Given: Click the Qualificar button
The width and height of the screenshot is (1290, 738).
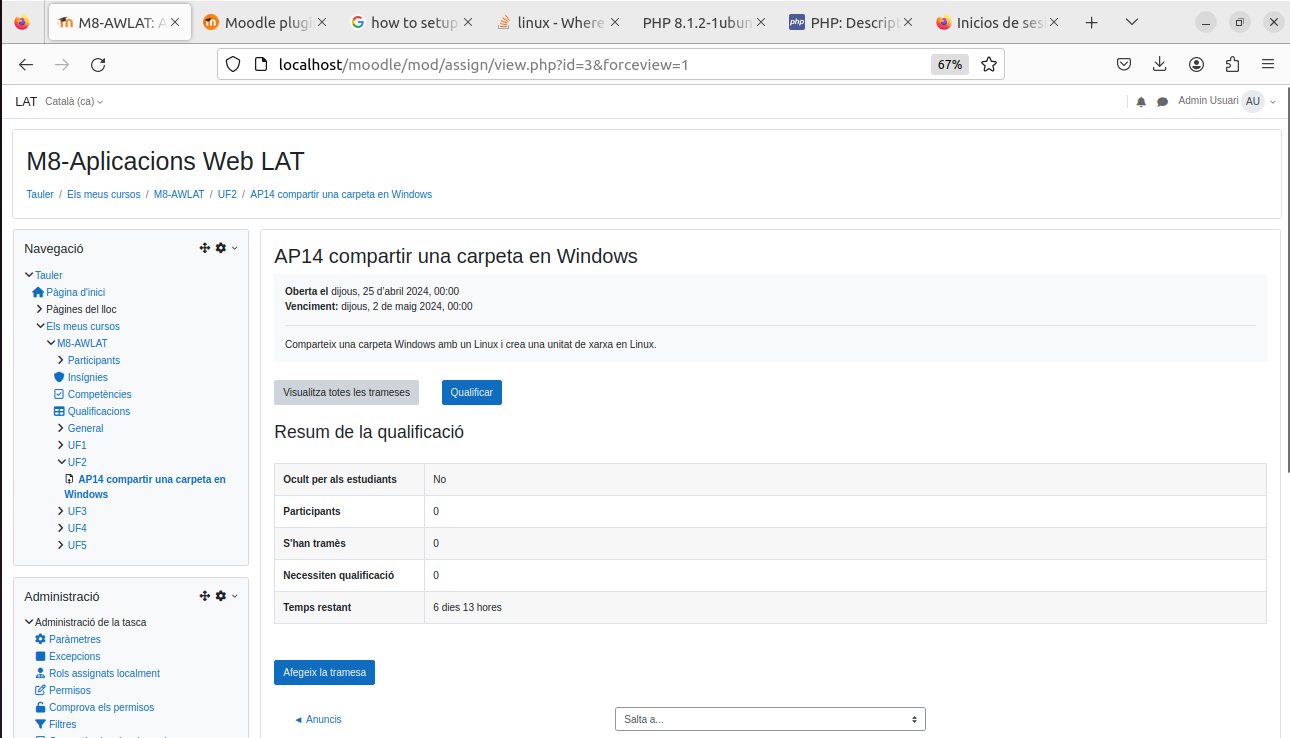Looking at the screenshot, I should point(471,393).
